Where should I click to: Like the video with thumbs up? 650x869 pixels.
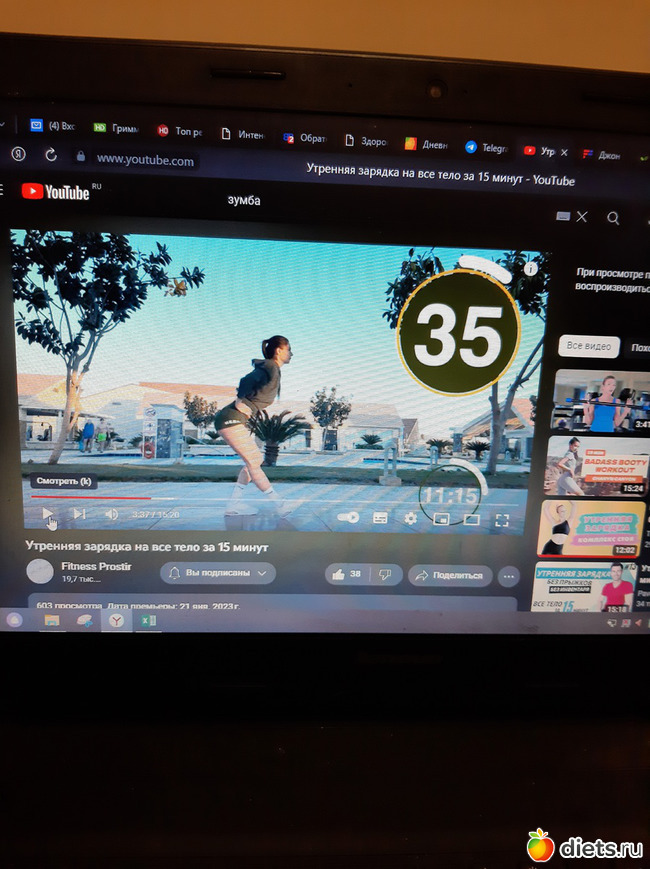coord(347,574)
